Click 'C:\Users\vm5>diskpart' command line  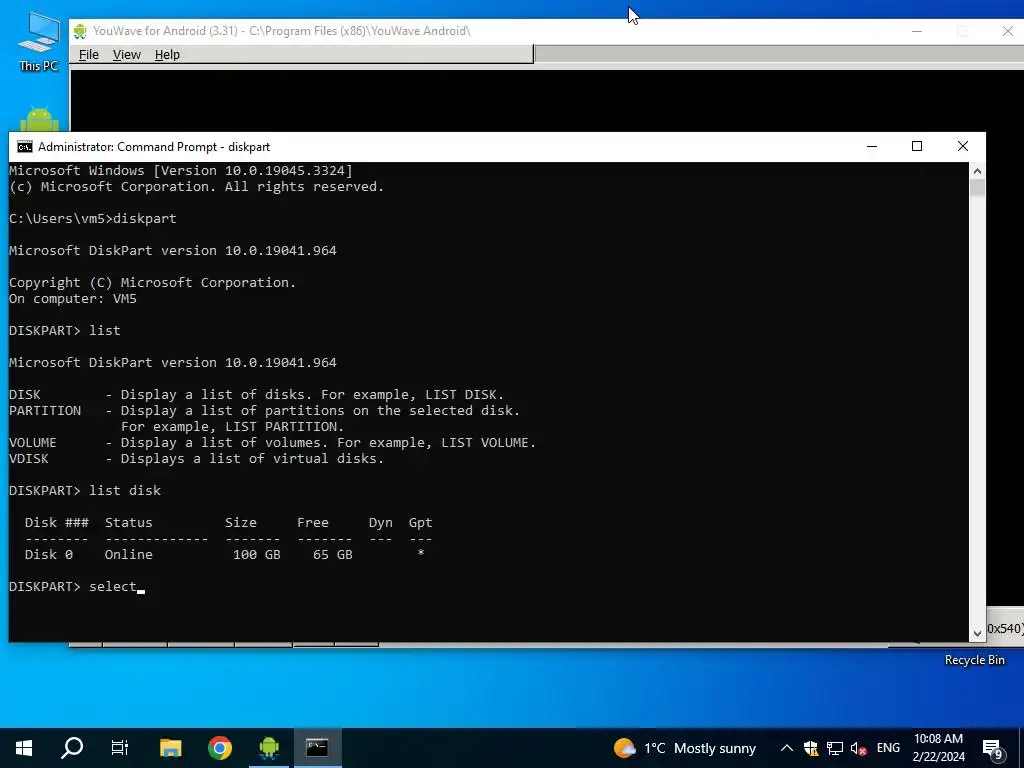(x=93, y=219)
